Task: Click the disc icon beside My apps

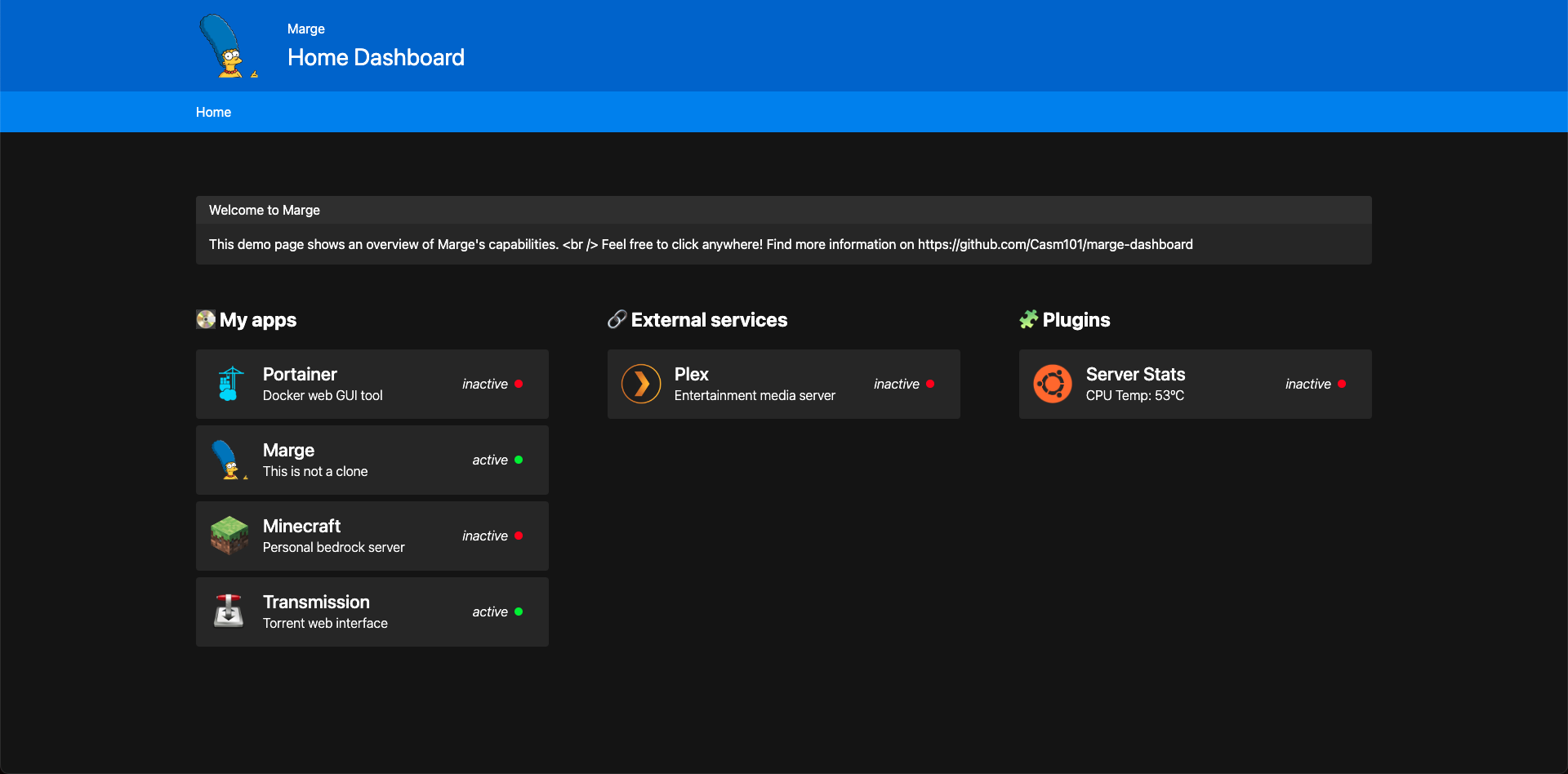Action: [206, 319]
